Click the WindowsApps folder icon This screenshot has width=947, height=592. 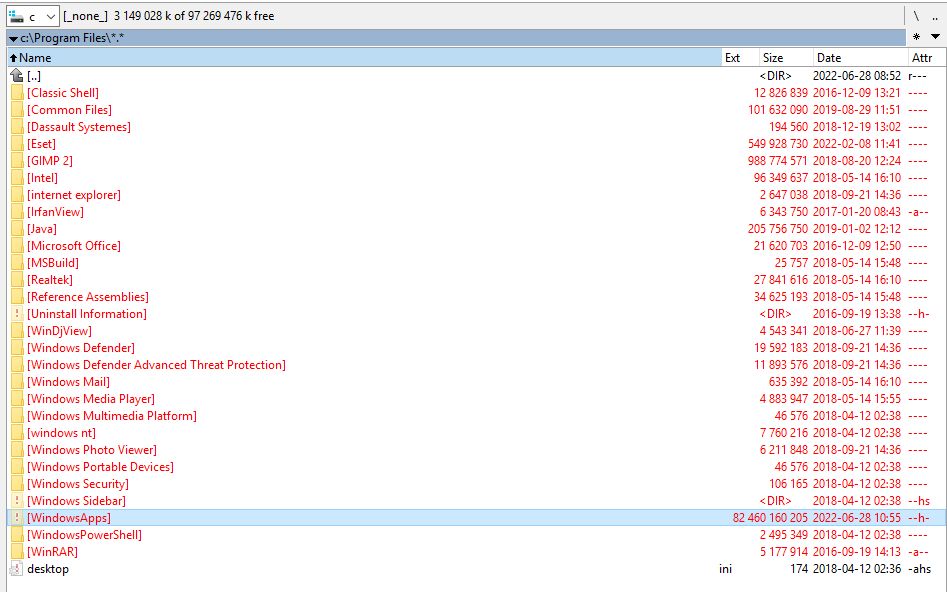coord(16,518)
